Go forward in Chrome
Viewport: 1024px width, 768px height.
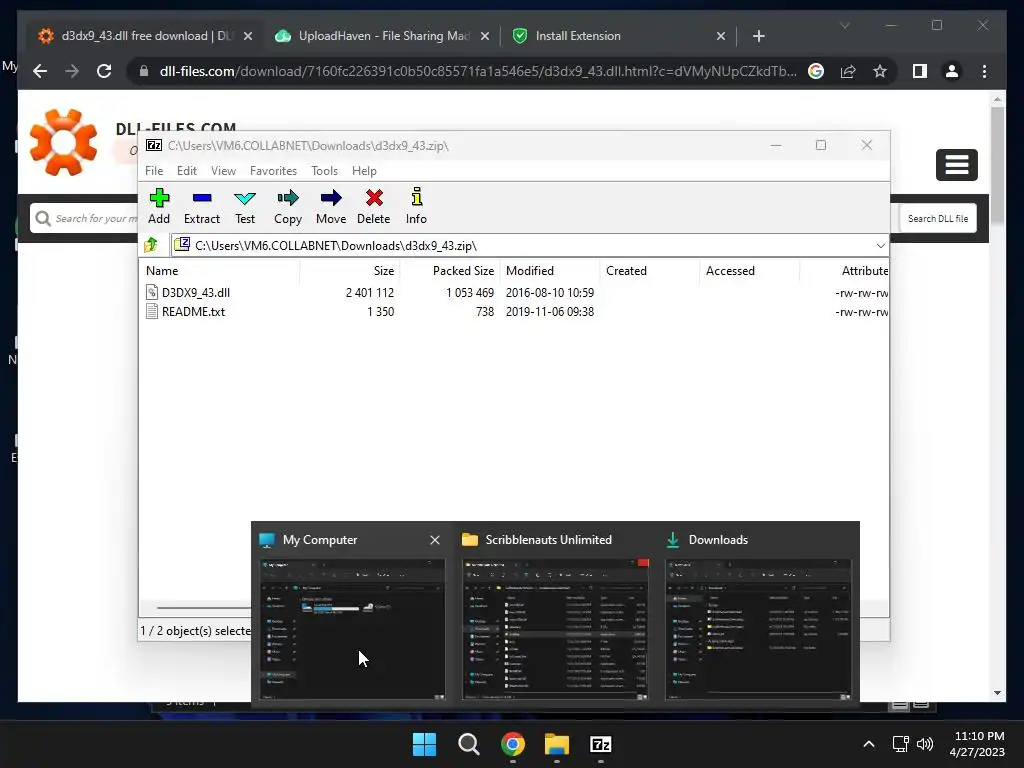point(72,71)
